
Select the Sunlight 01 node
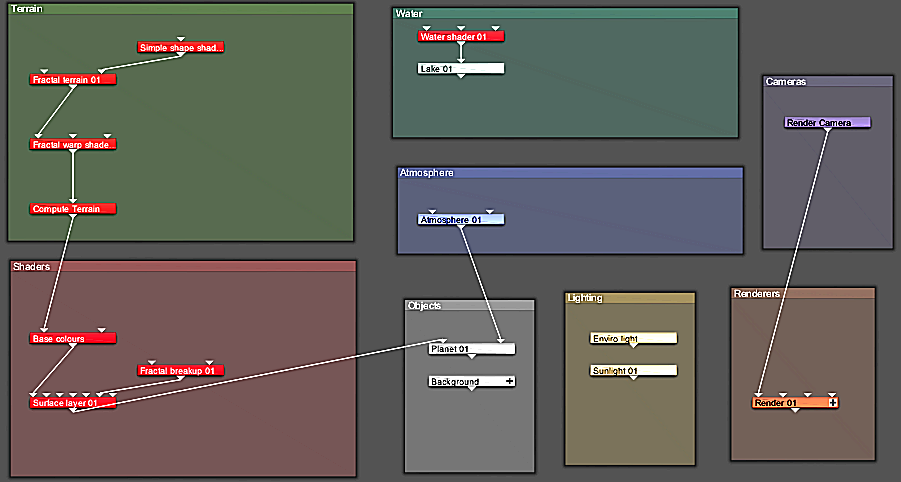[633, 371]
